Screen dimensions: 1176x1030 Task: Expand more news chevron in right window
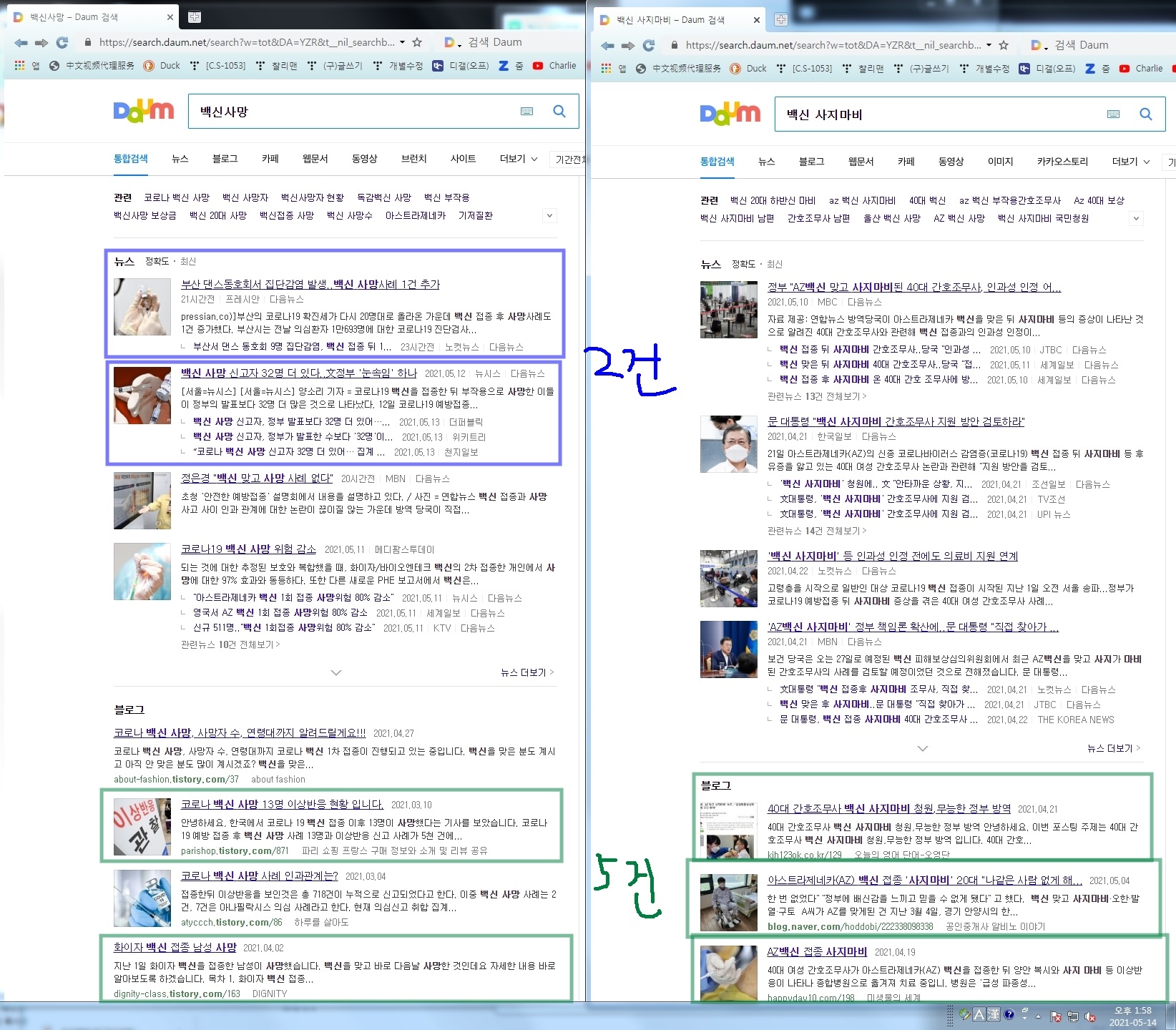tap(923, 748)
